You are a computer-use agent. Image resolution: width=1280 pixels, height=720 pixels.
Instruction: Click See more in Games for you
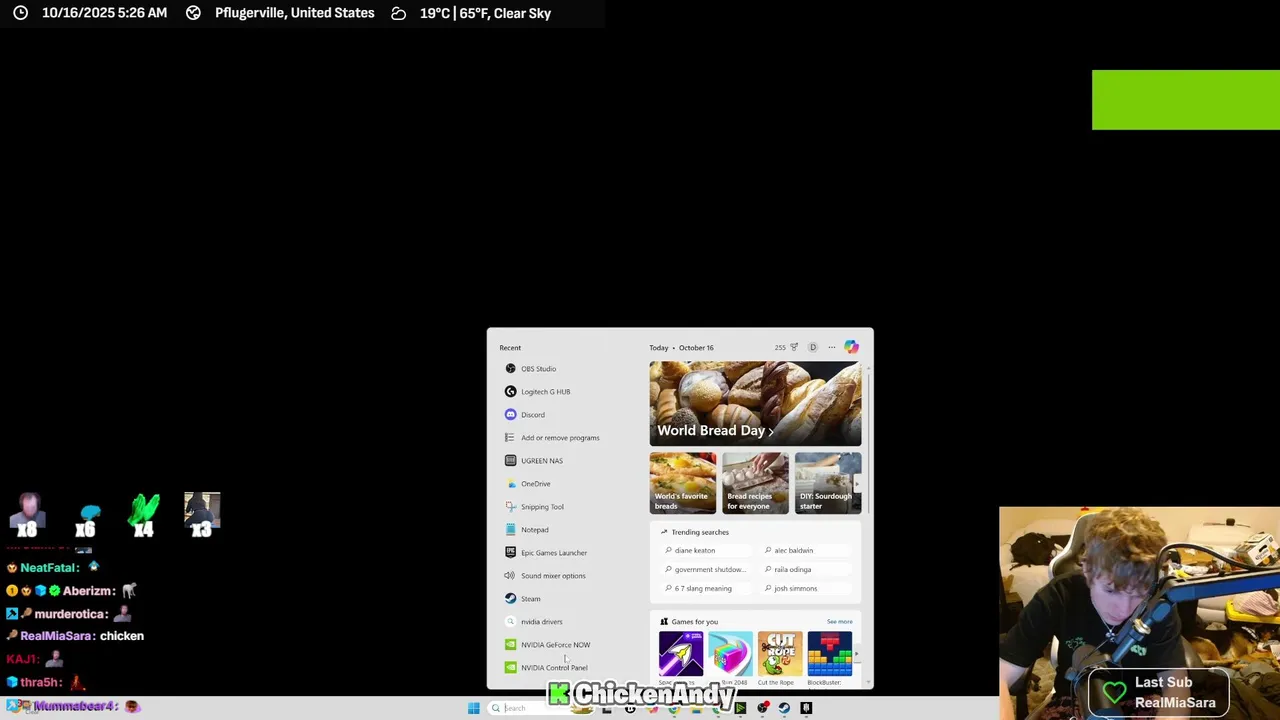coord(839,622)
